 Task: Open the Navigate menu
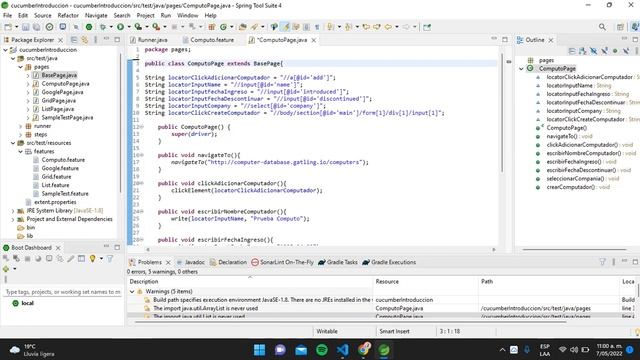pos(96,16)
